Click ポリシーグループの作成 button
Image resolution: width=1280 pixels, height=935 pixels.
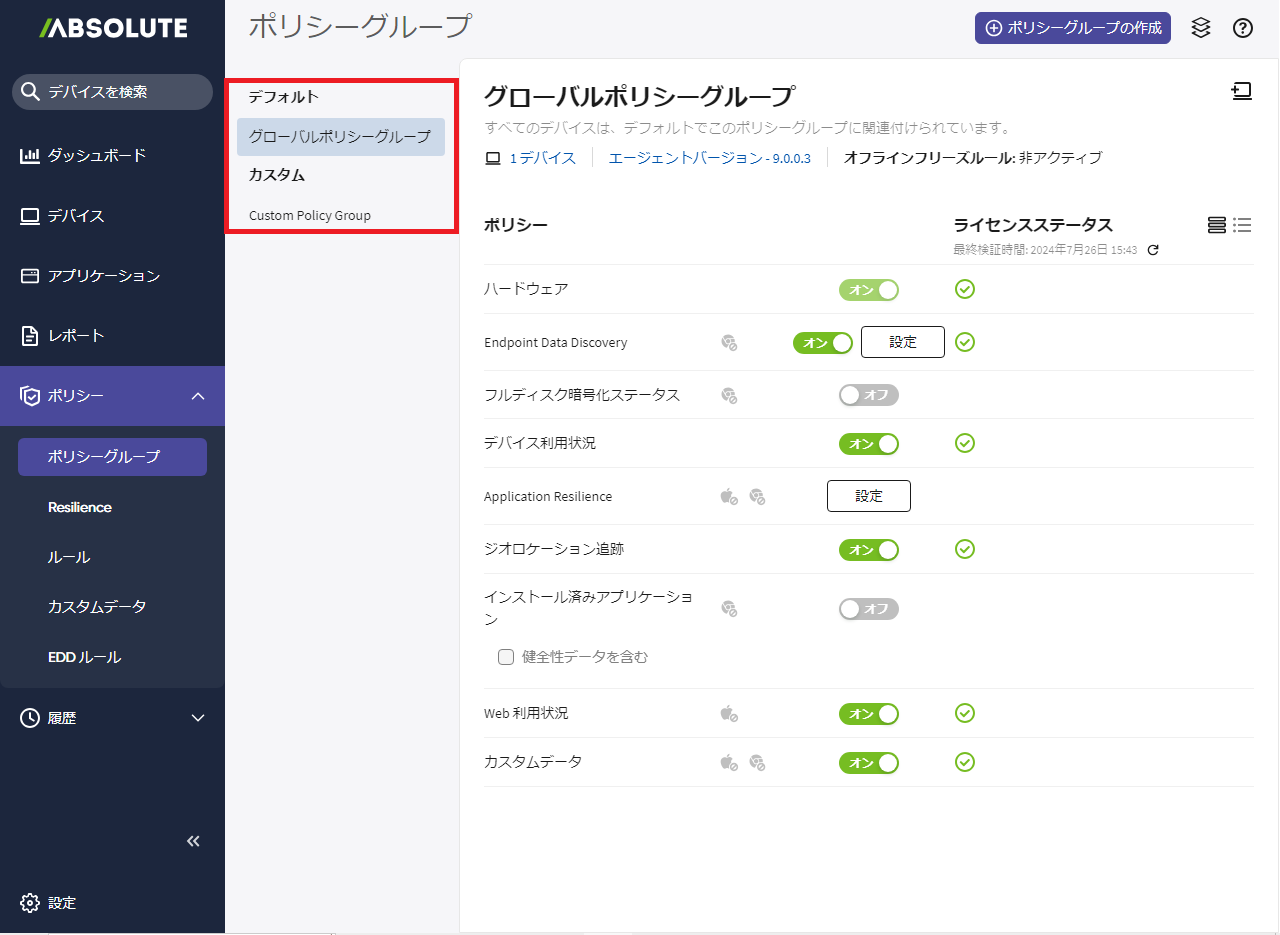click(x=1073, y=28)
